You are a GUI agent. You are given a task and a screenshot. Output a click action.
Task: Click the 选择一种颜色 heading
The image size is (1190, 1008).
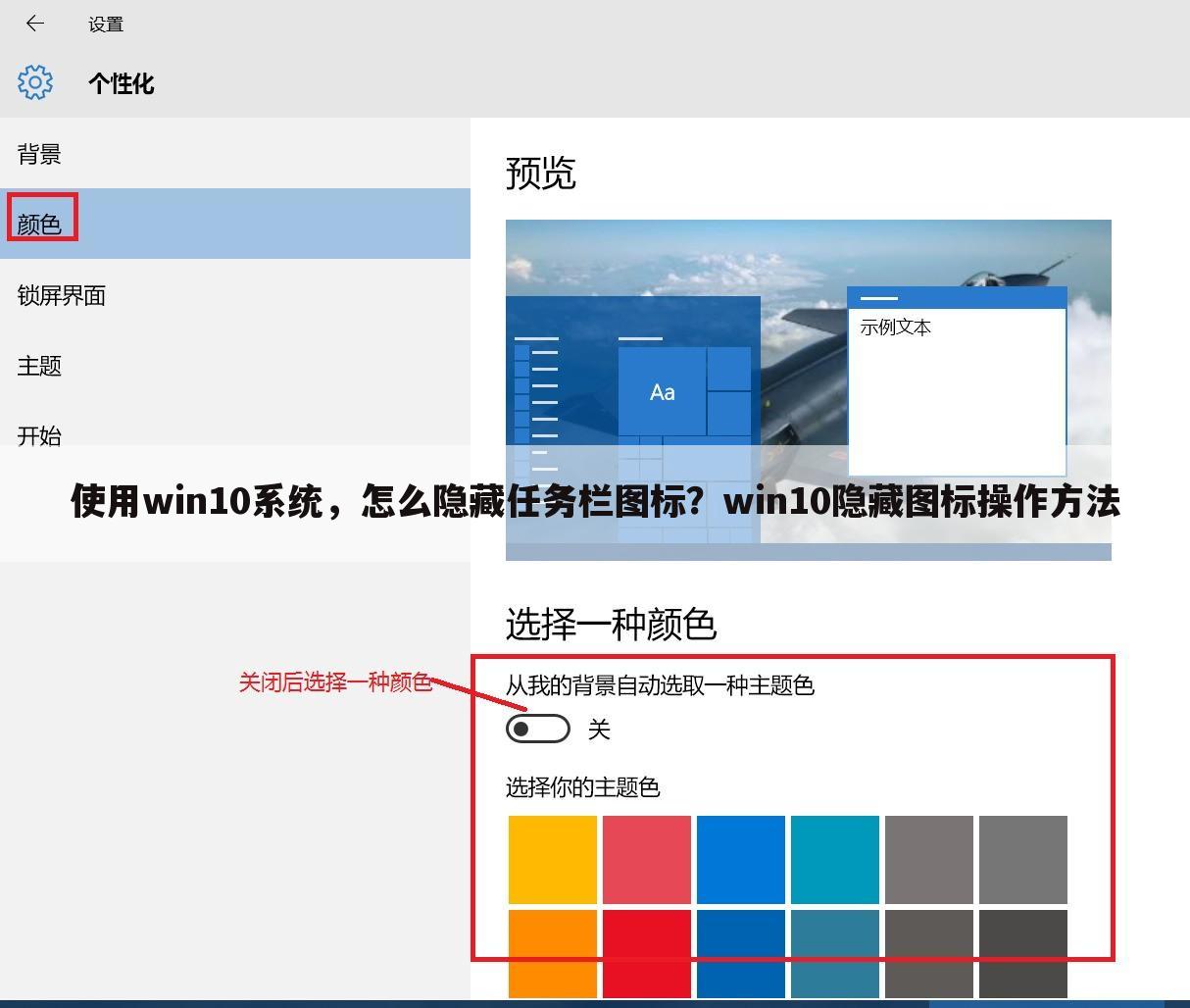pos(612,624)
